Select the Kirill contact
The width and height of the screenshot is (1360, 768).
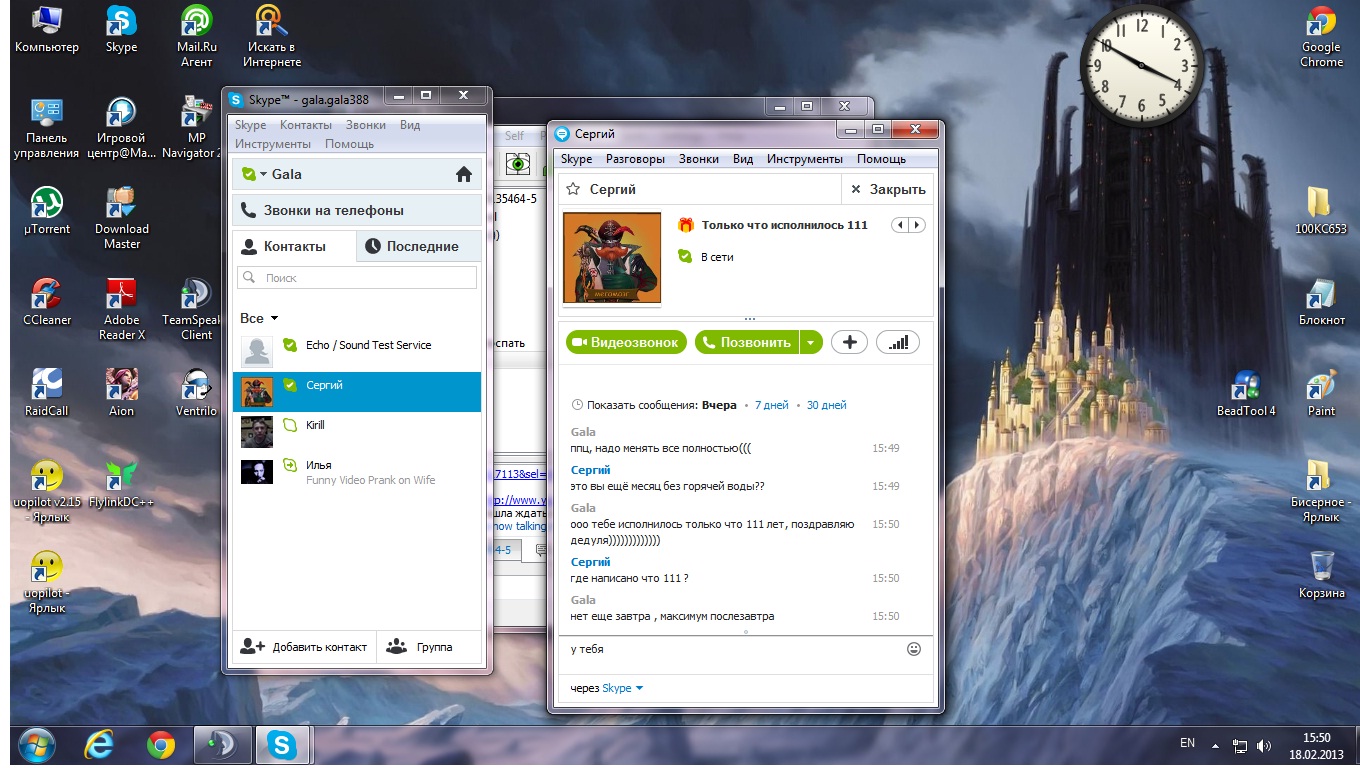tap(357, 431)
